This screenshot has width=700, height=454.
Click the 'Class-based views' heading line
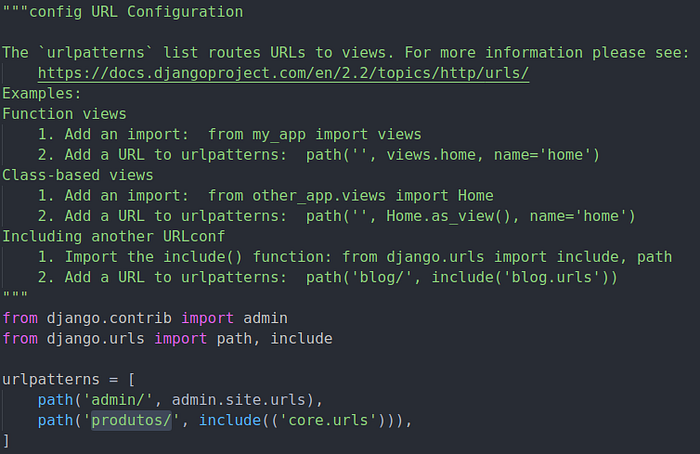78,175
